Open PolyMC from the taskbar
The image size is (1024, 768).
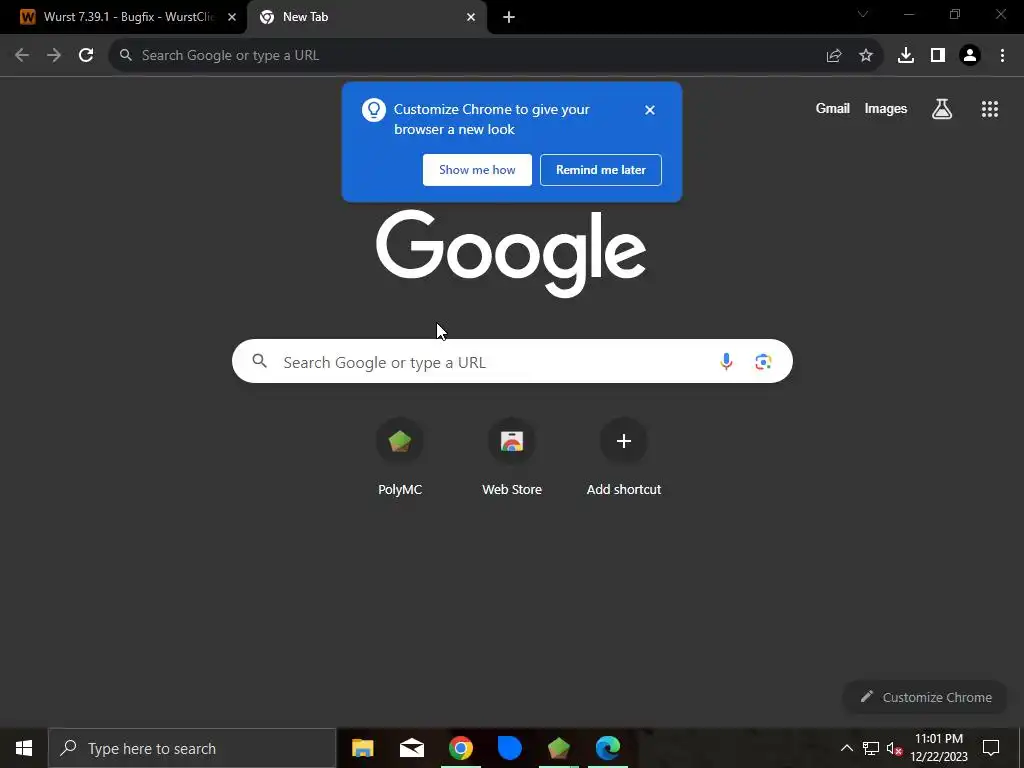558,748
